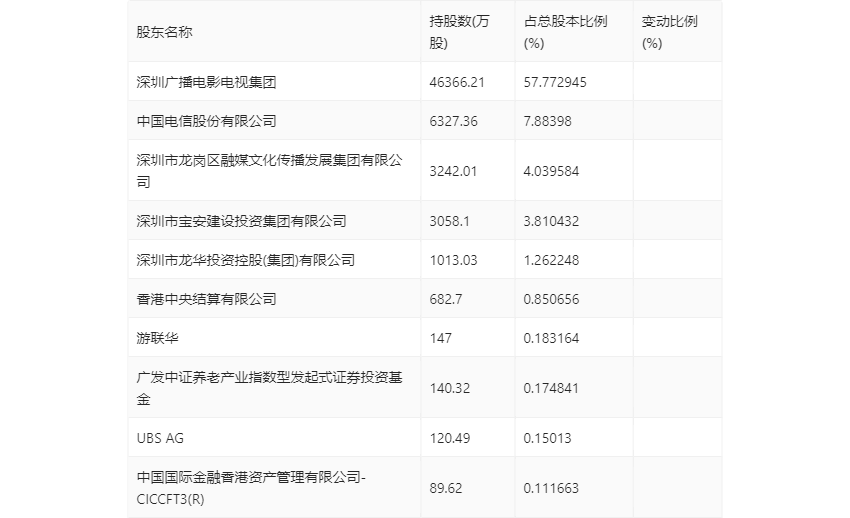850x518 pixels.
Task: Click the percentage 7.88398
Action: [548, 121]
